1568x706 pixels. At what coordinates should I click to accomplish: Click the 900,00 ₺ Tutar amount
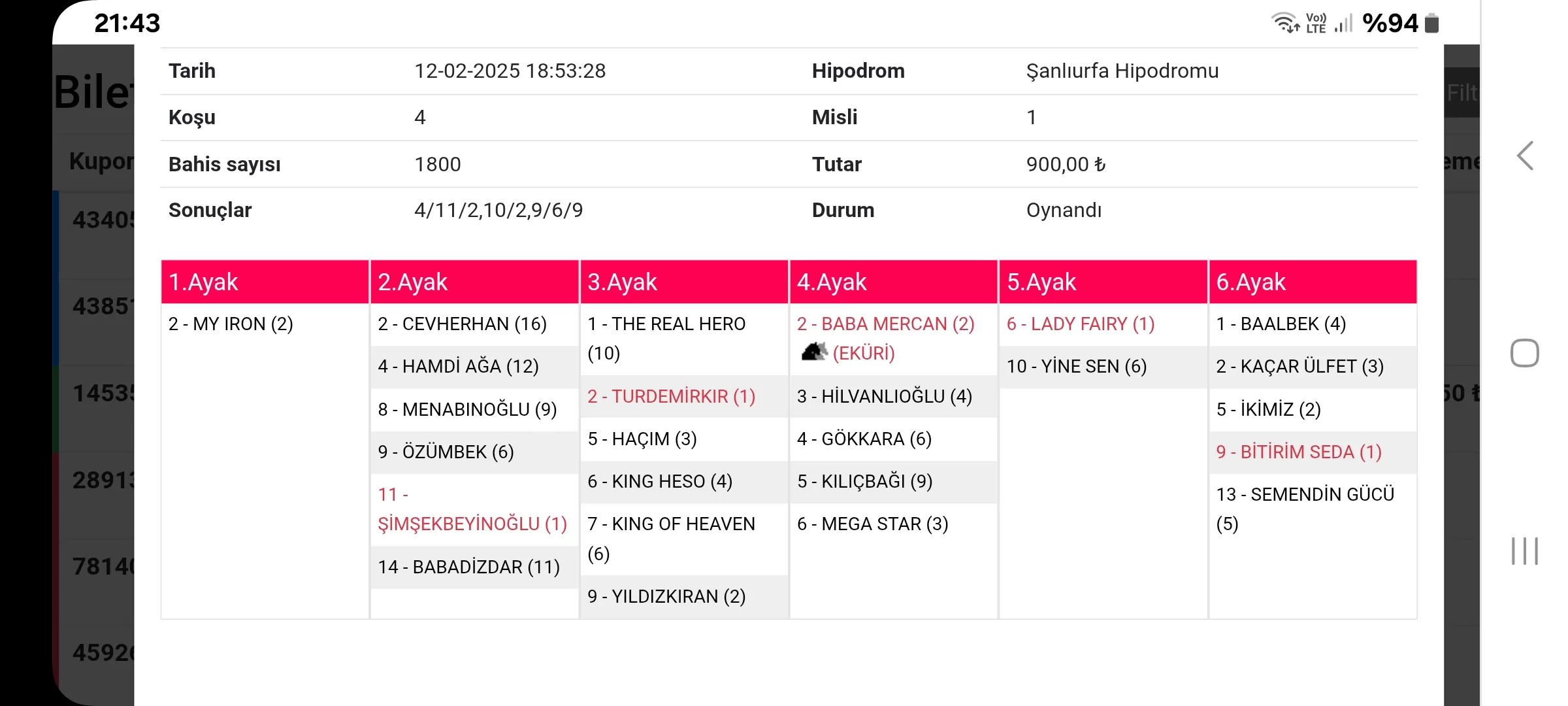point(1066,164)
